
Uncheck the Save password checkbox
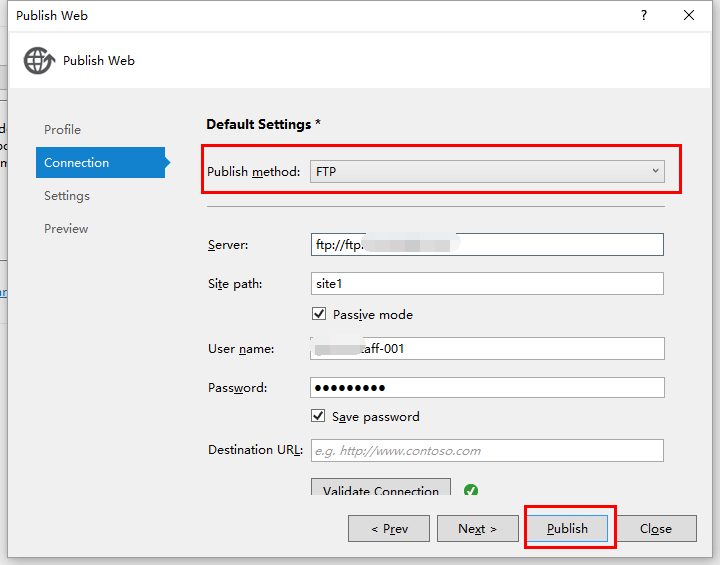[x=319, y=416]
